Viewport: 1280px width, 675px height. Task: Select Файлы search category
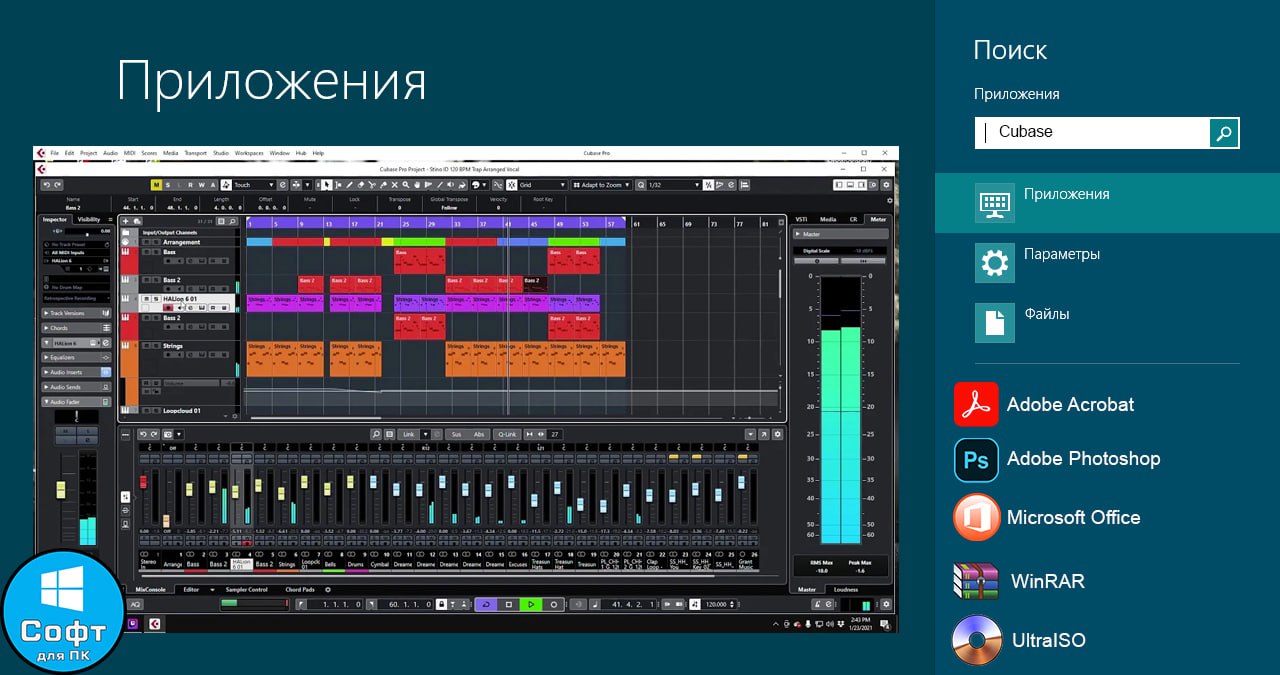1107,322
